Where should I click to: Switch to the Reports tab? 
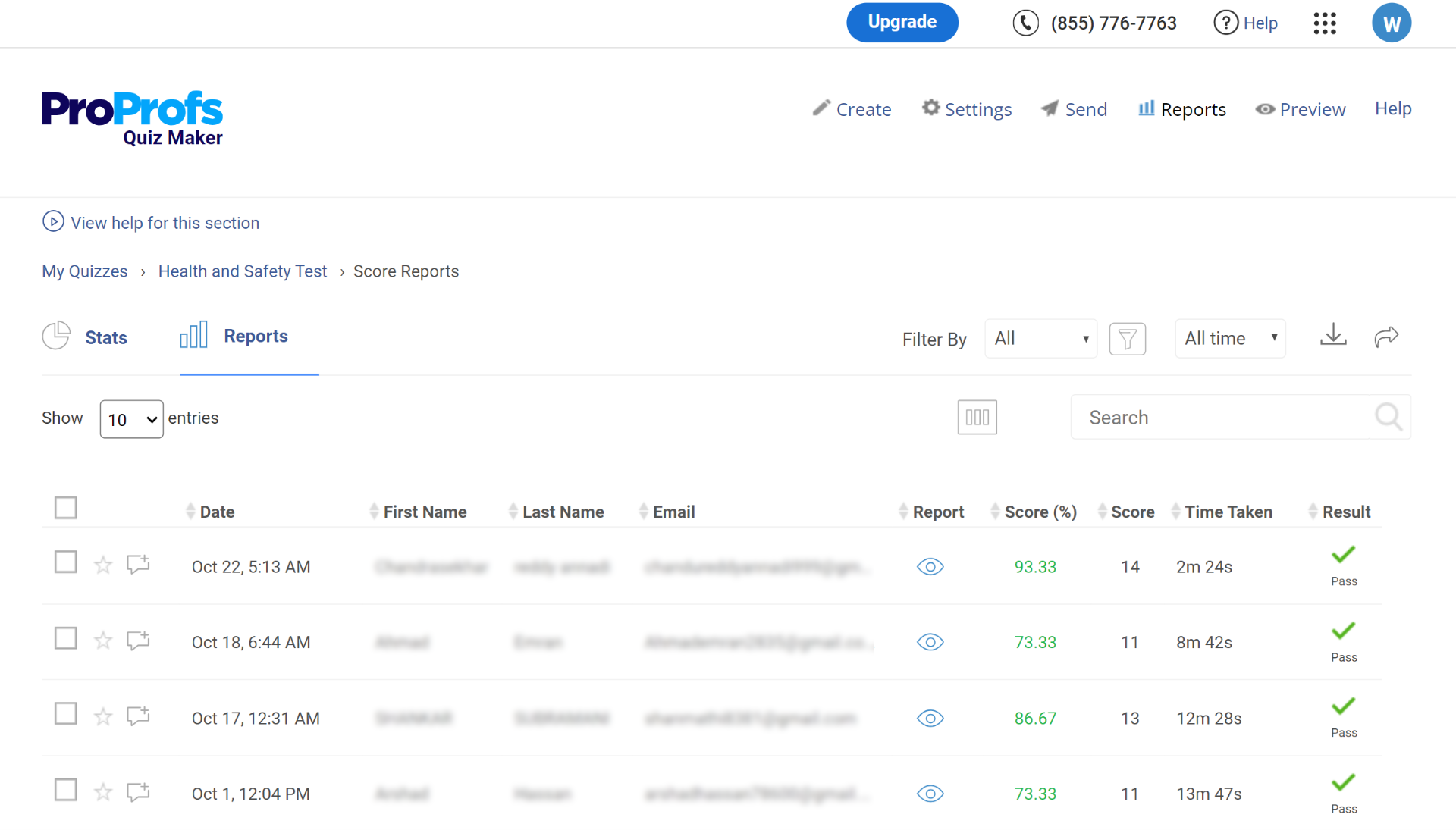click(1193, 109)
